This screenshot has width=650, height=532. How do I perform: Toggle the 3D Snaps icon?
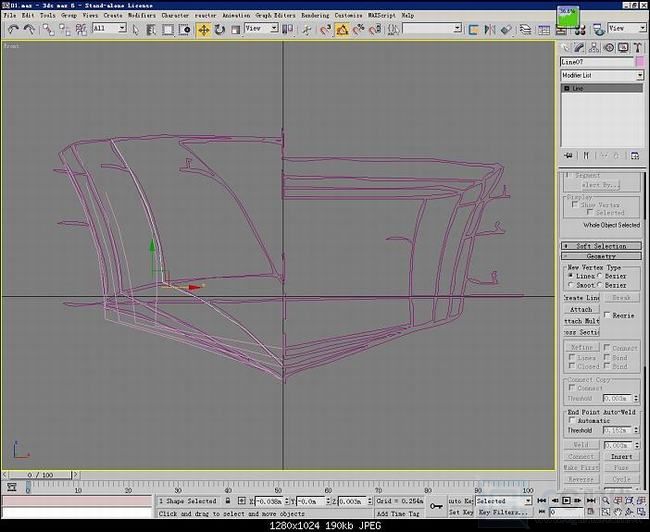coord(326,29)
